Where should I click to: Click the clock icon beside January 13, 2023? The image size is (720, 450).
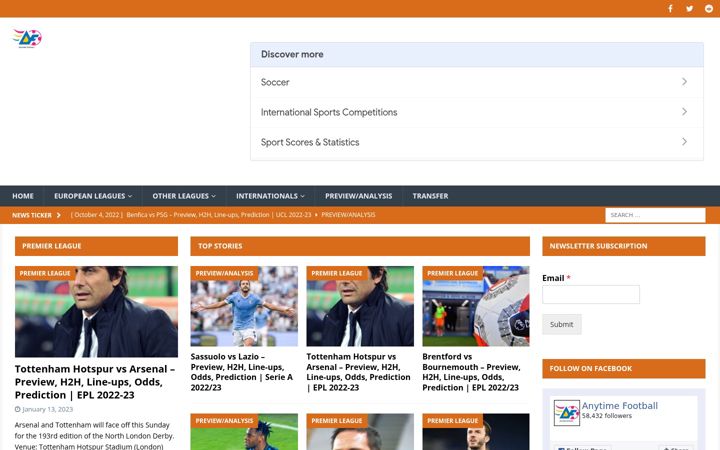click(x=17, y=409)
